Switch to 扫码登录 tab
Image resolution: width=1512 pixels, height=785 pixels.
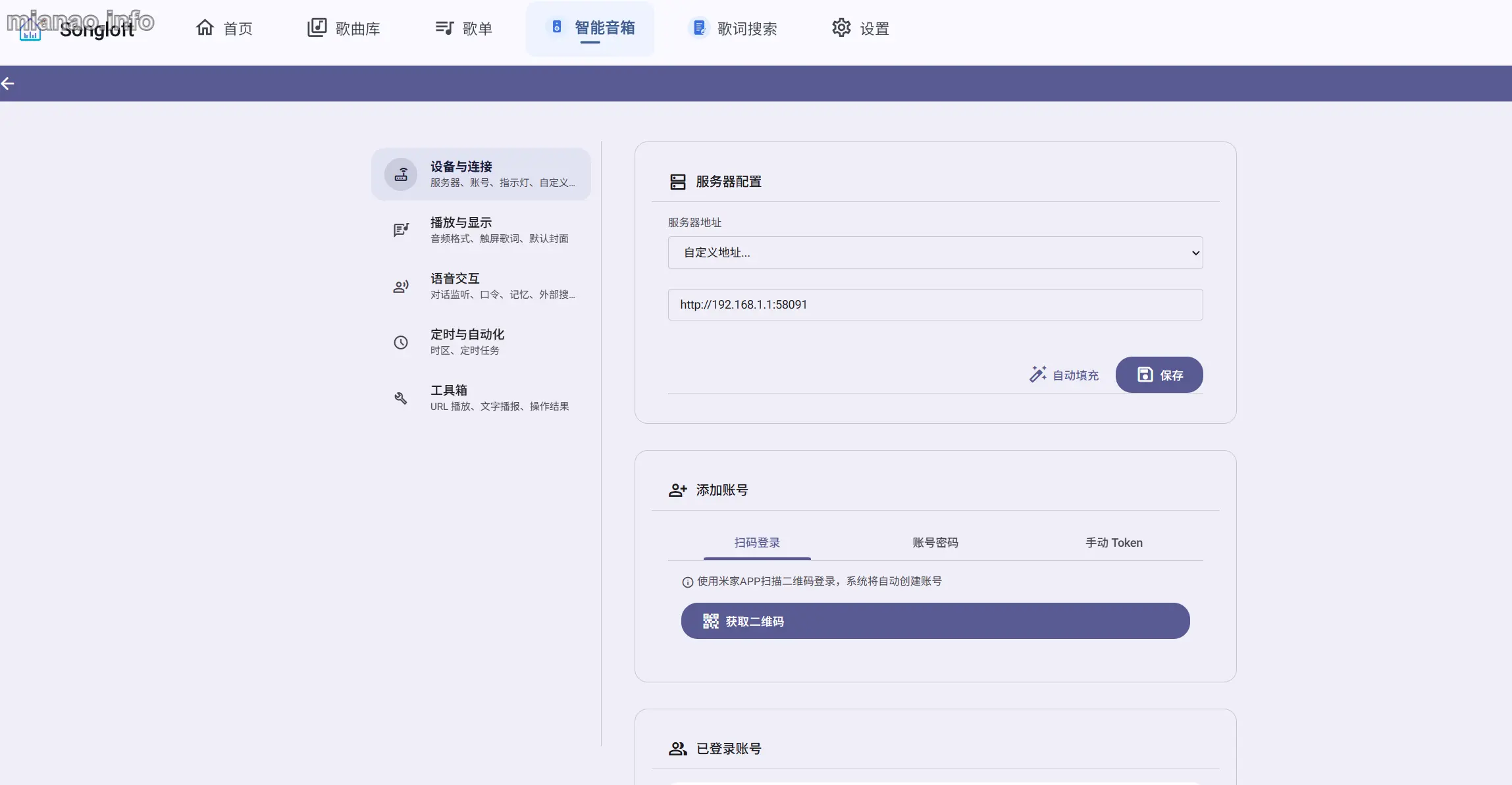(x=757, y=543)
